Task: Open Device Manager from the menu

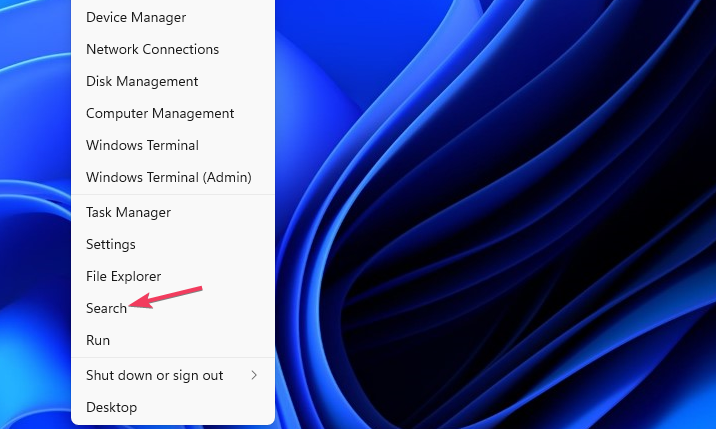Action: (x=173, y=17)
